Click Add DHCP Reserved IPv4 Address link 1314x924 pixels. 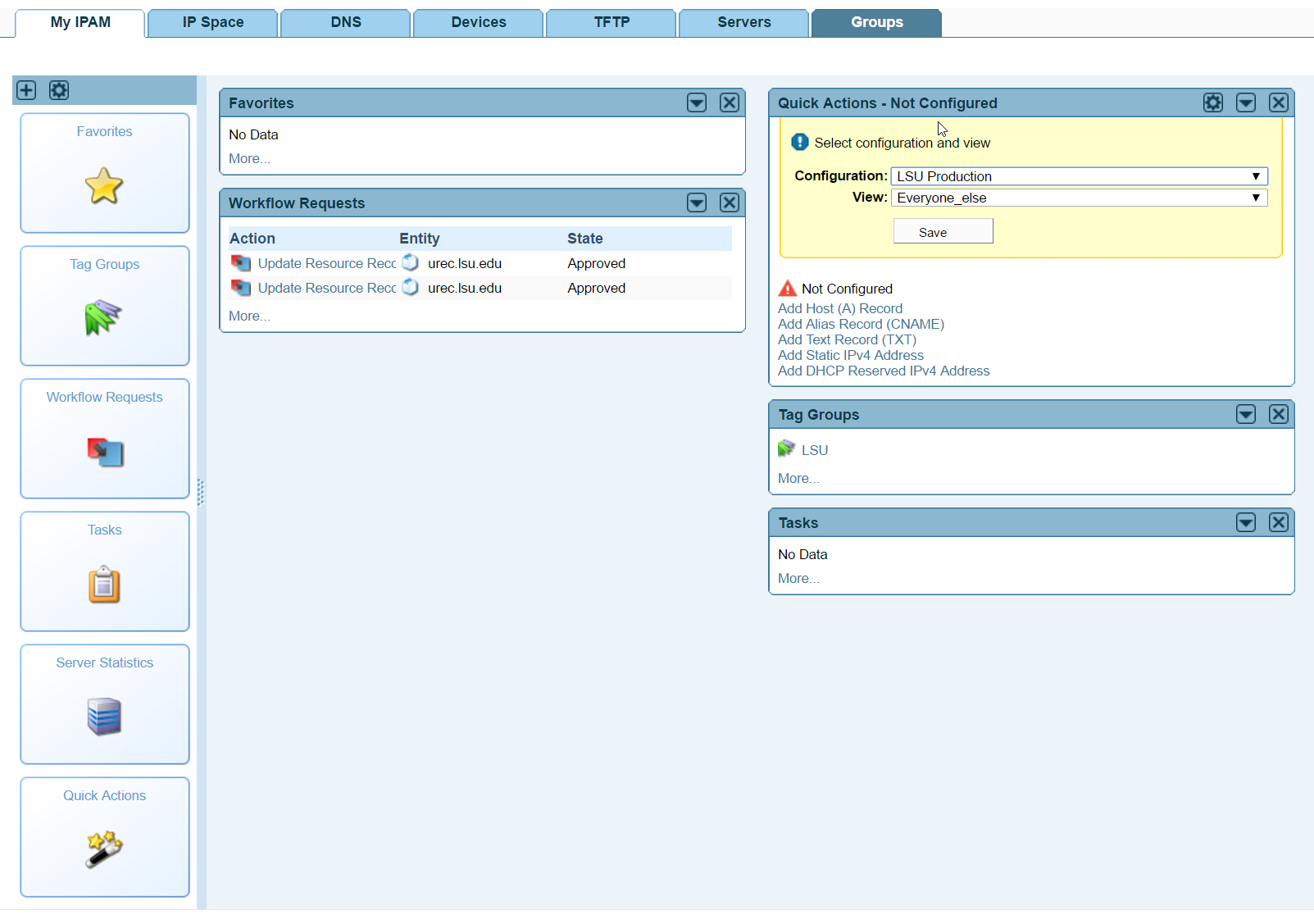[884, 371]
